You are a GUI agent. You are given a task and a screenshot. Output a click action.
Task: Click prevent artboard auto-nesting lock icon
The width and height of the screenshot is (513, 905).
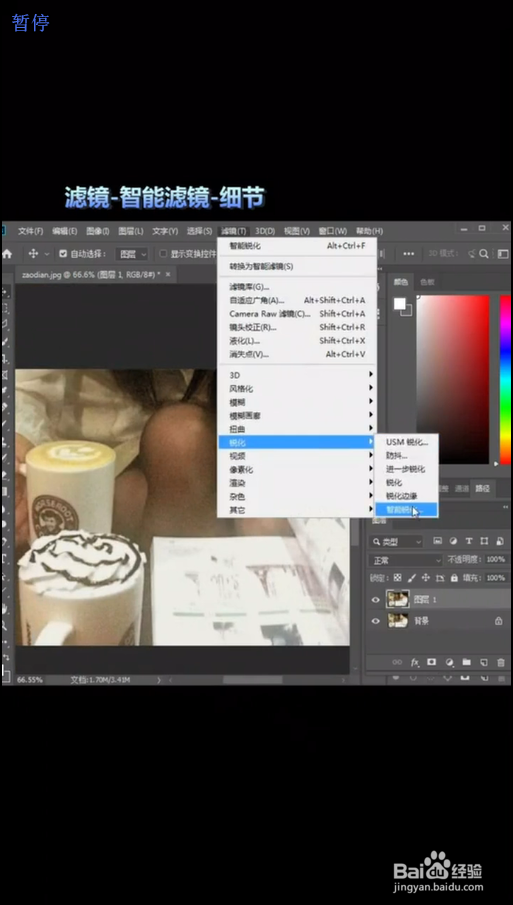point(440,578)
